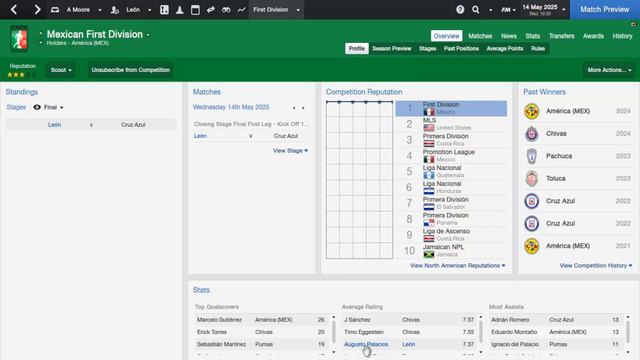The width and height of the screenshot is (640, 360).
Task: Click the Jamaica flag under Jamaican NPL
Action: pos(429,254)
